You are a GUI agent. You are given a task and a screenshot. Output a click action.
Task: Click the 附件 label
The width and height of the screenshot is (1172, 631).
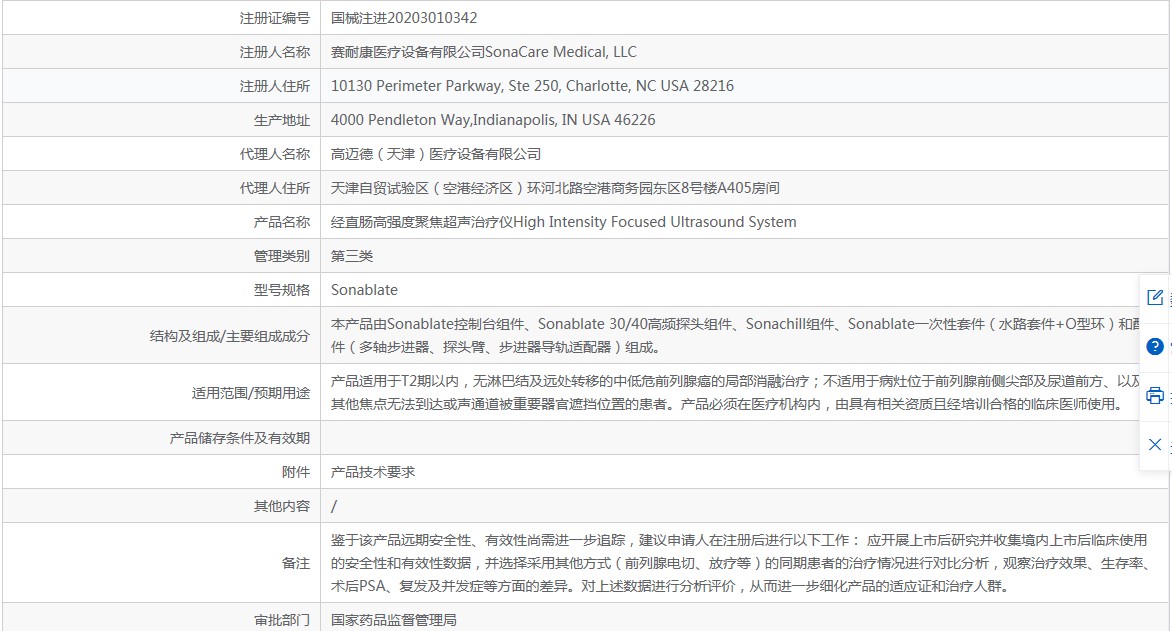click(296, 473)
